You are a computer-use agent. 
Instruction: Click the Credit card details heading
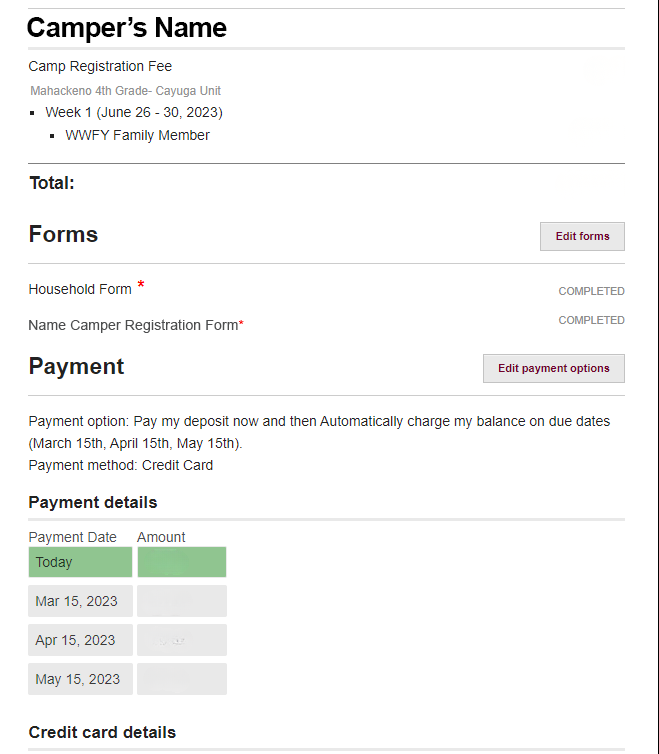102,732
